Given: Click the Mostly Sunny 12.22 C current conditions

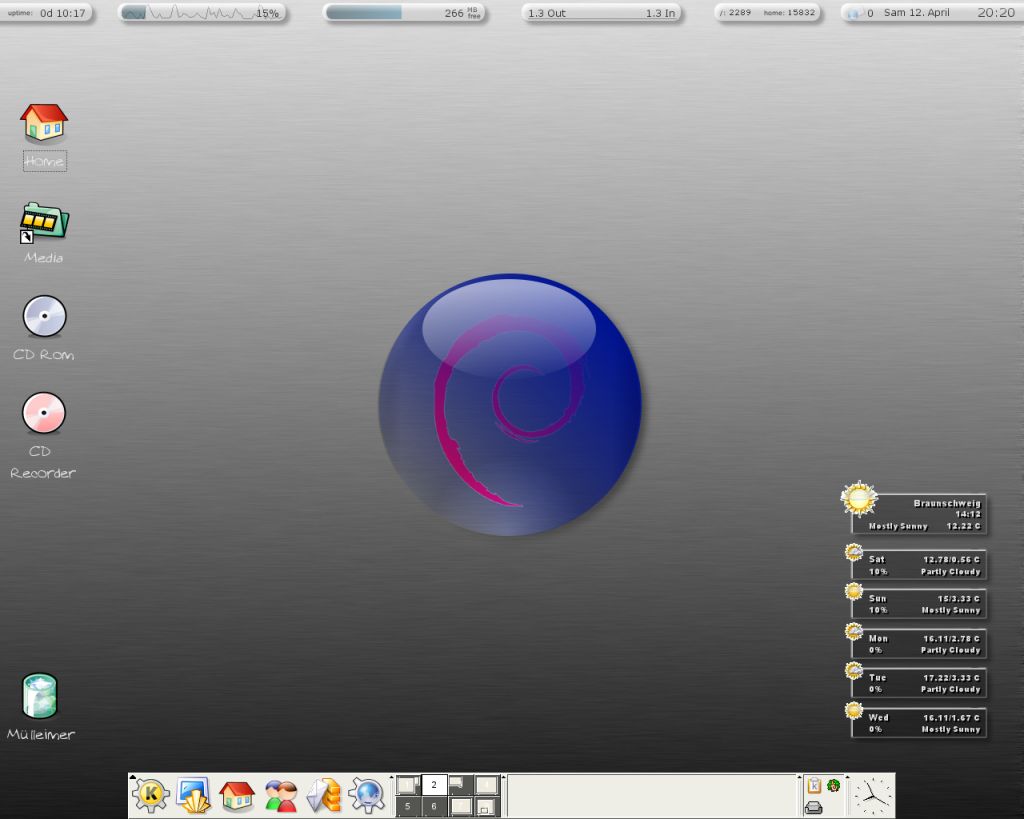Looking at the screenshot, I should (924, 526).
